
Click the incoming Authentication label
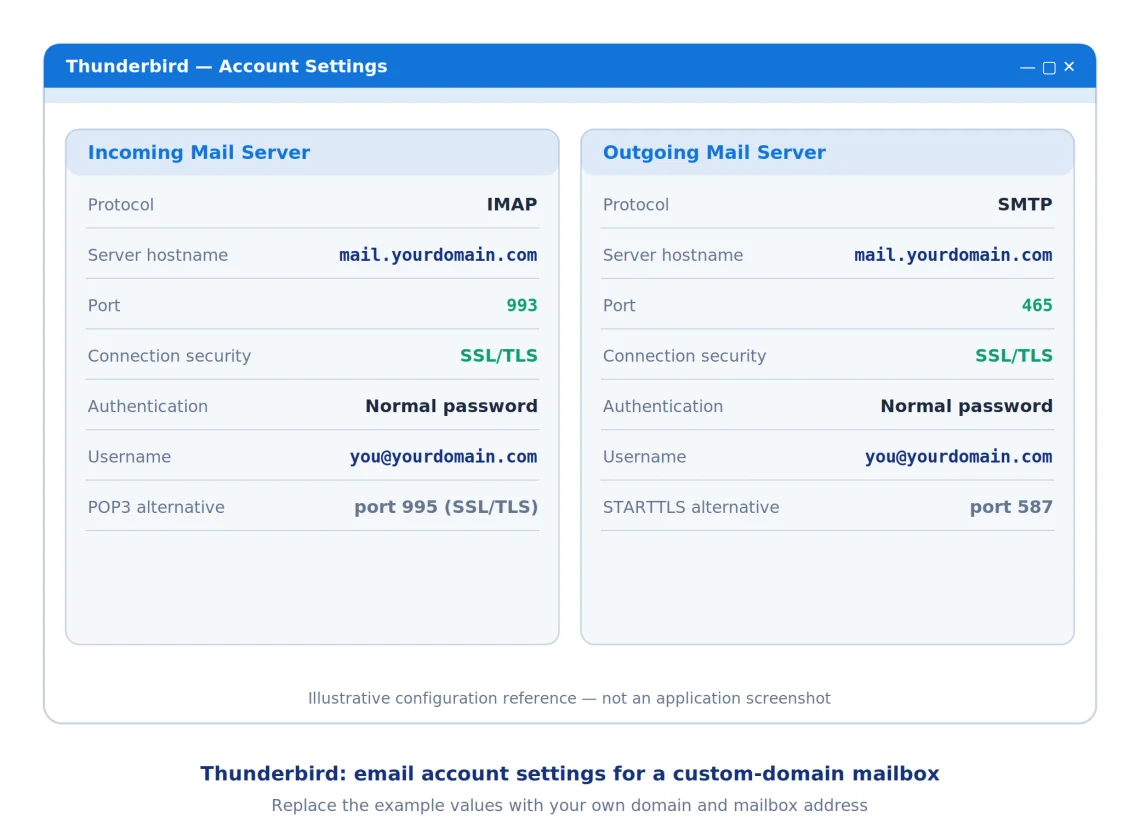click(x=148, y=406)
